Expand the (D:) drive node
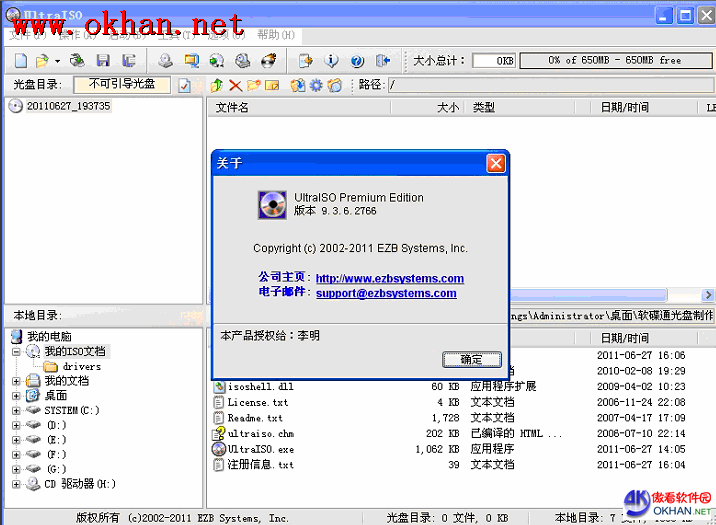The image size is (716, 525). click(x=16, y=425)
